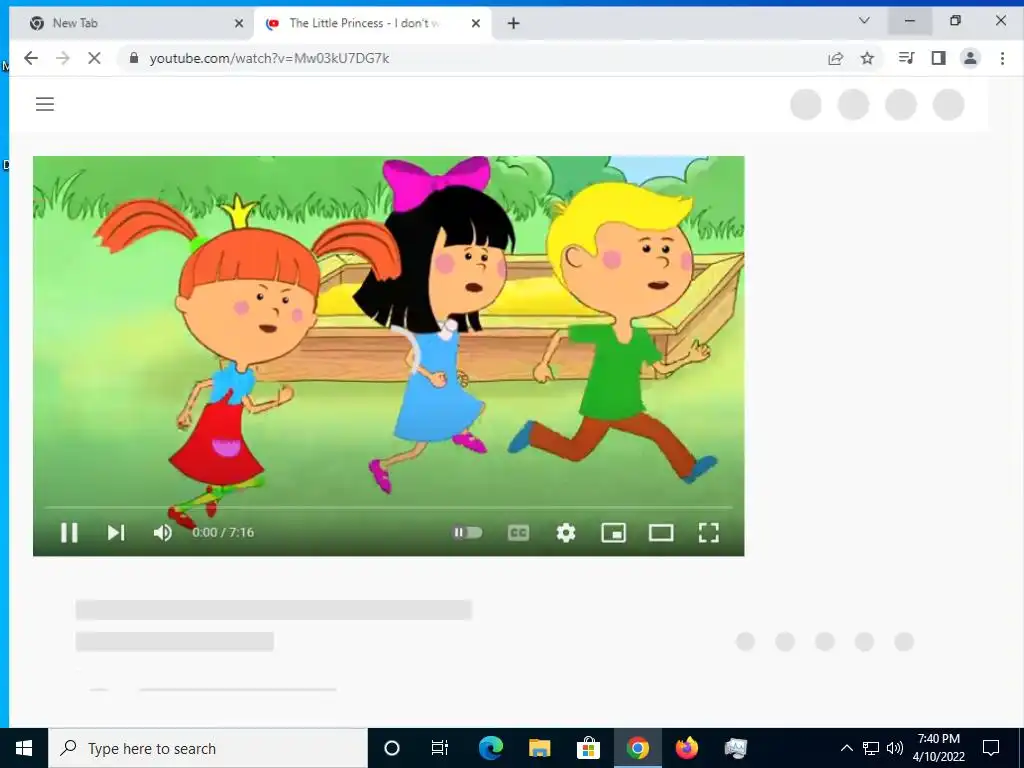Open the network status tray icon
This screenshot has height=768, width=1024.
tap(871, 748)
